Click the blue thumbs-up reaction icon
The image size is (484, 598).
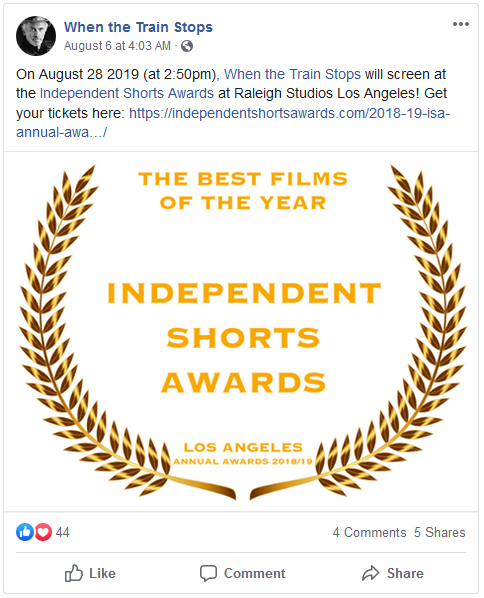tap(25, 532)
